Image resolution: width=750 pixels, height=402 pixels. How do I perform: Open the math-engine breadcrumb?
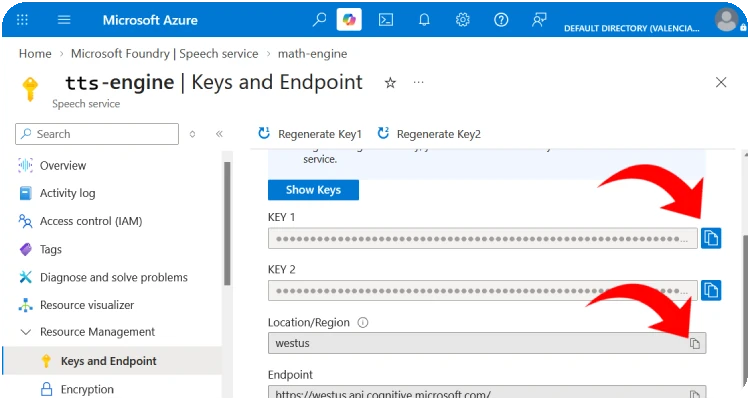[x=312, y=54]
